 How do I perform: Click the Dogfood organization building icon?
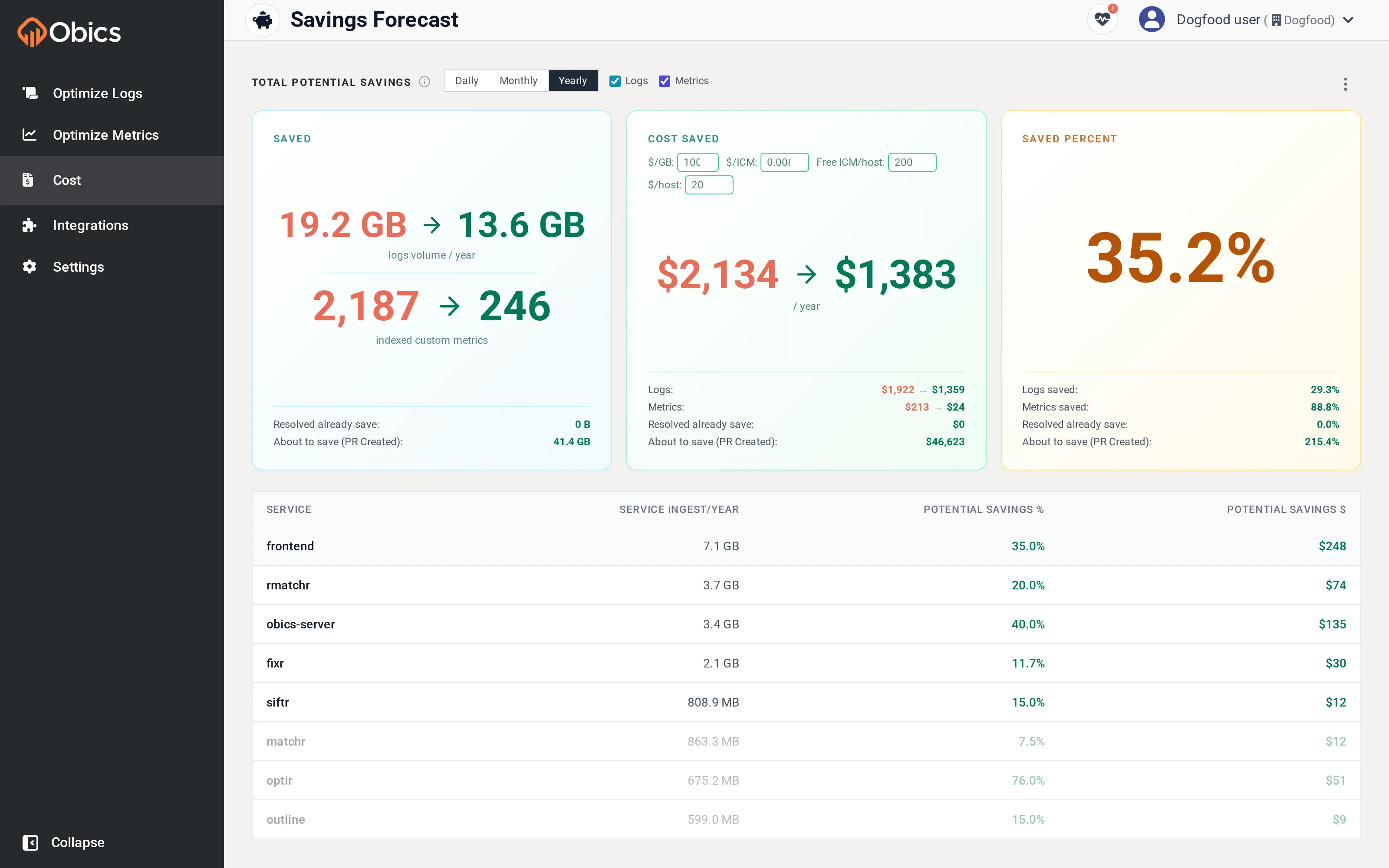1276,20
